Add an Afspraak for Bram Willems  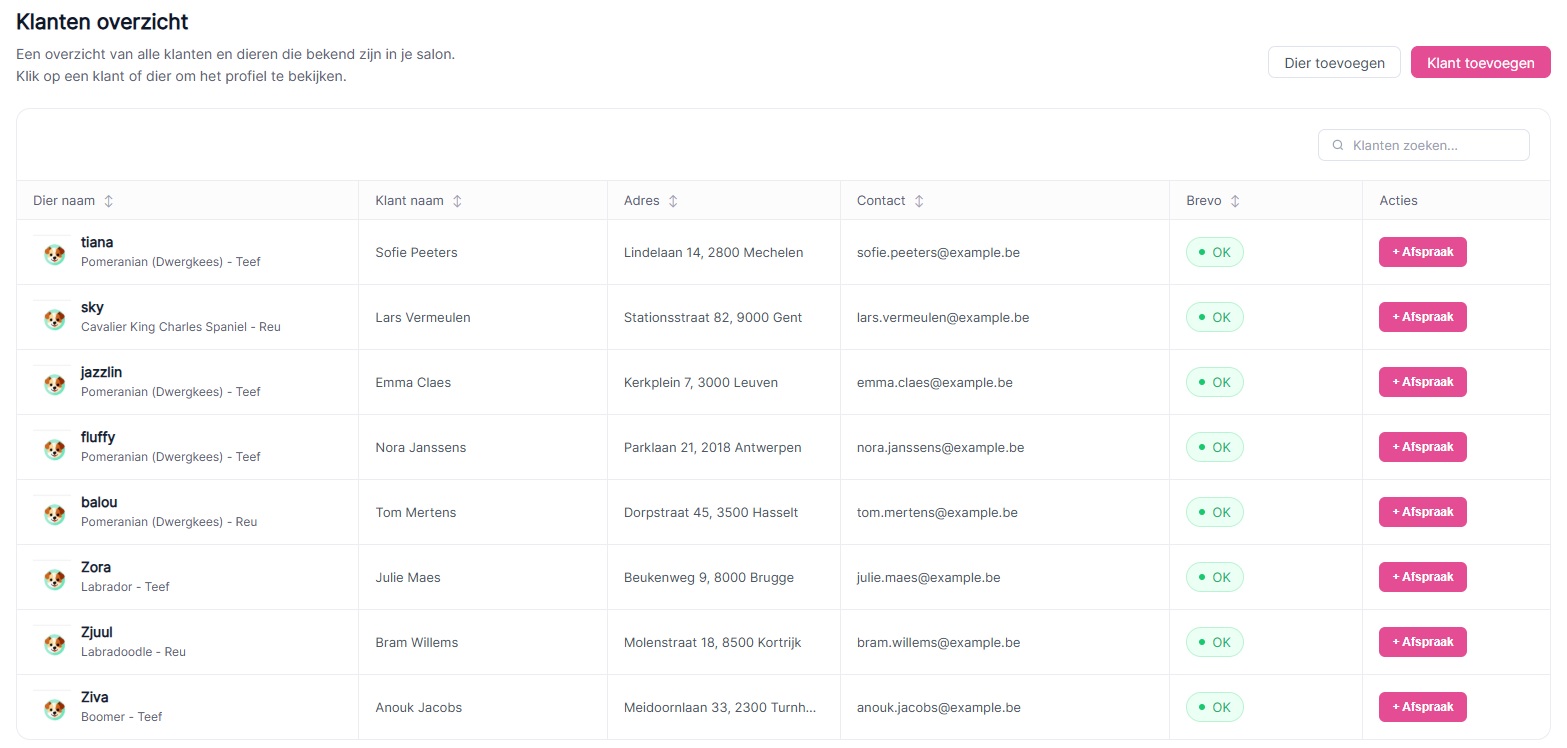tap(1422, 642)
